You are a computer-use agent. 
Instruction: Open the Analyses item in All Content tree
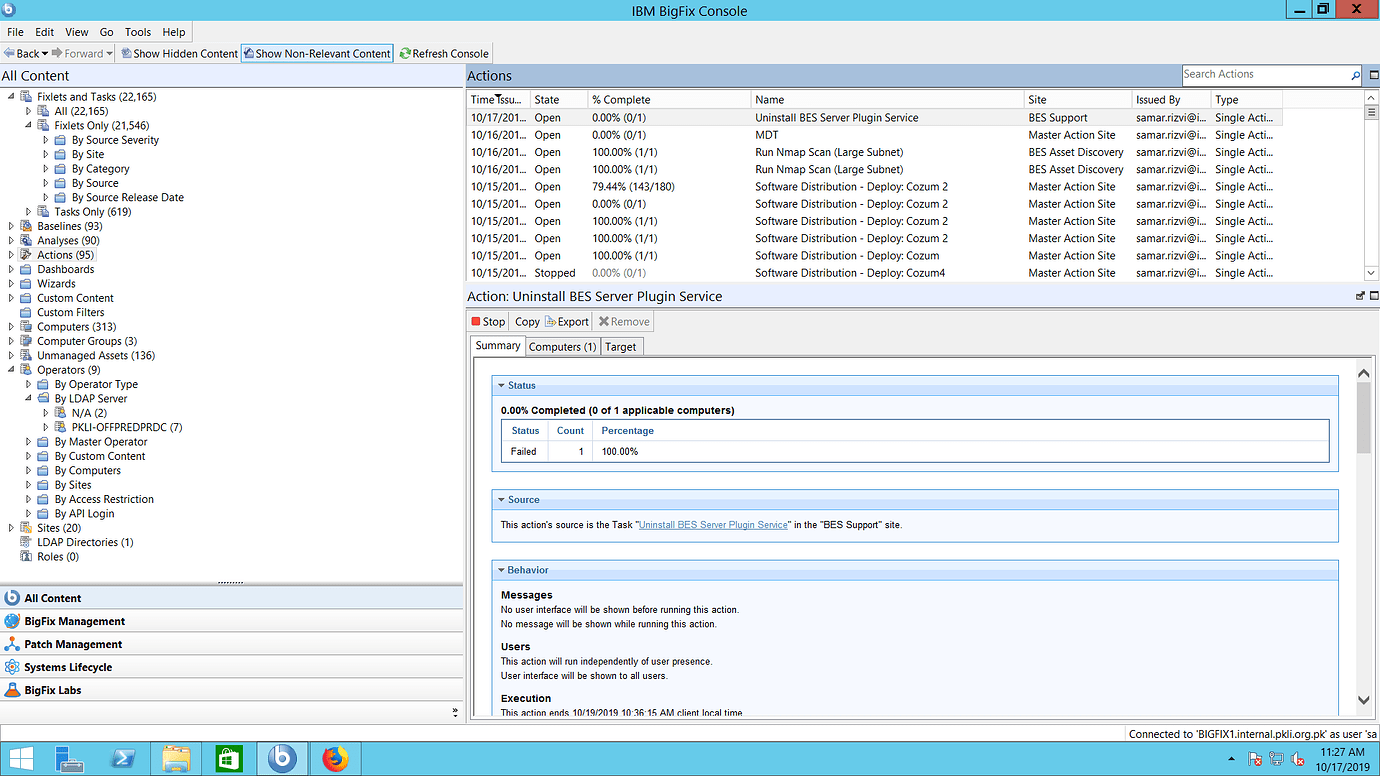coord(62,240)
